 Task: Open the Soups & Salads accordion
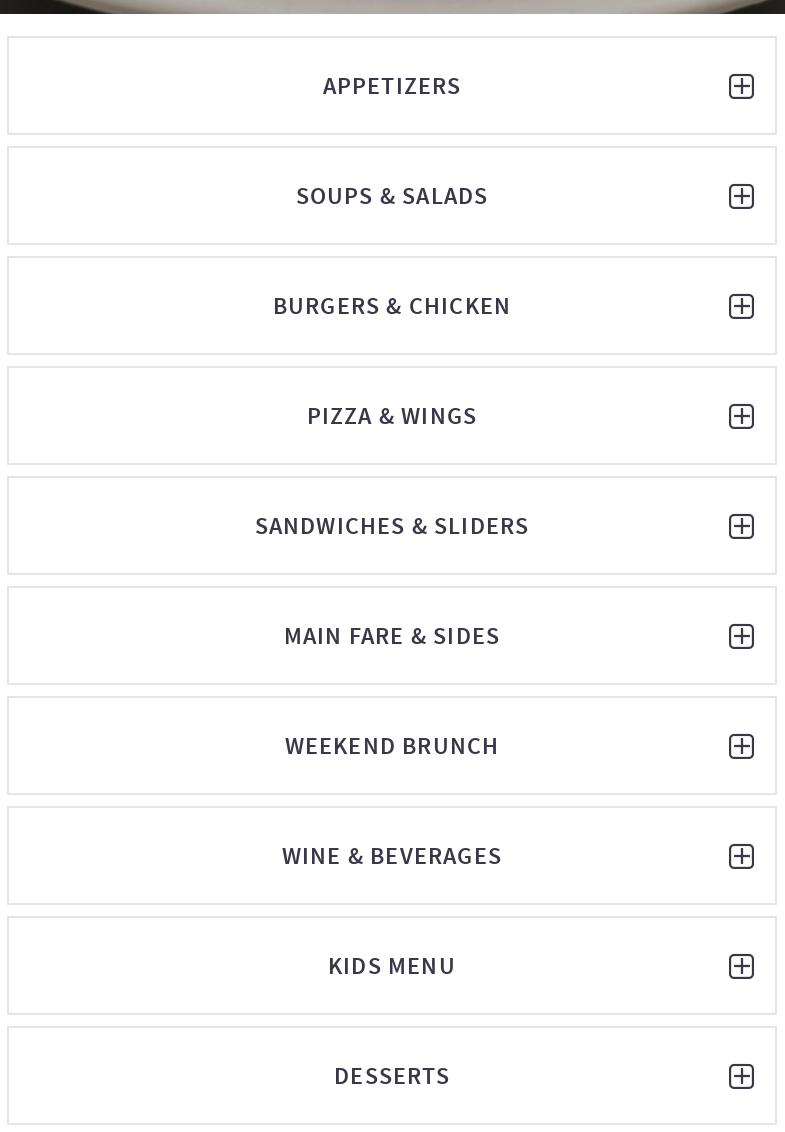pyautogui.click(x=391, y=196)
